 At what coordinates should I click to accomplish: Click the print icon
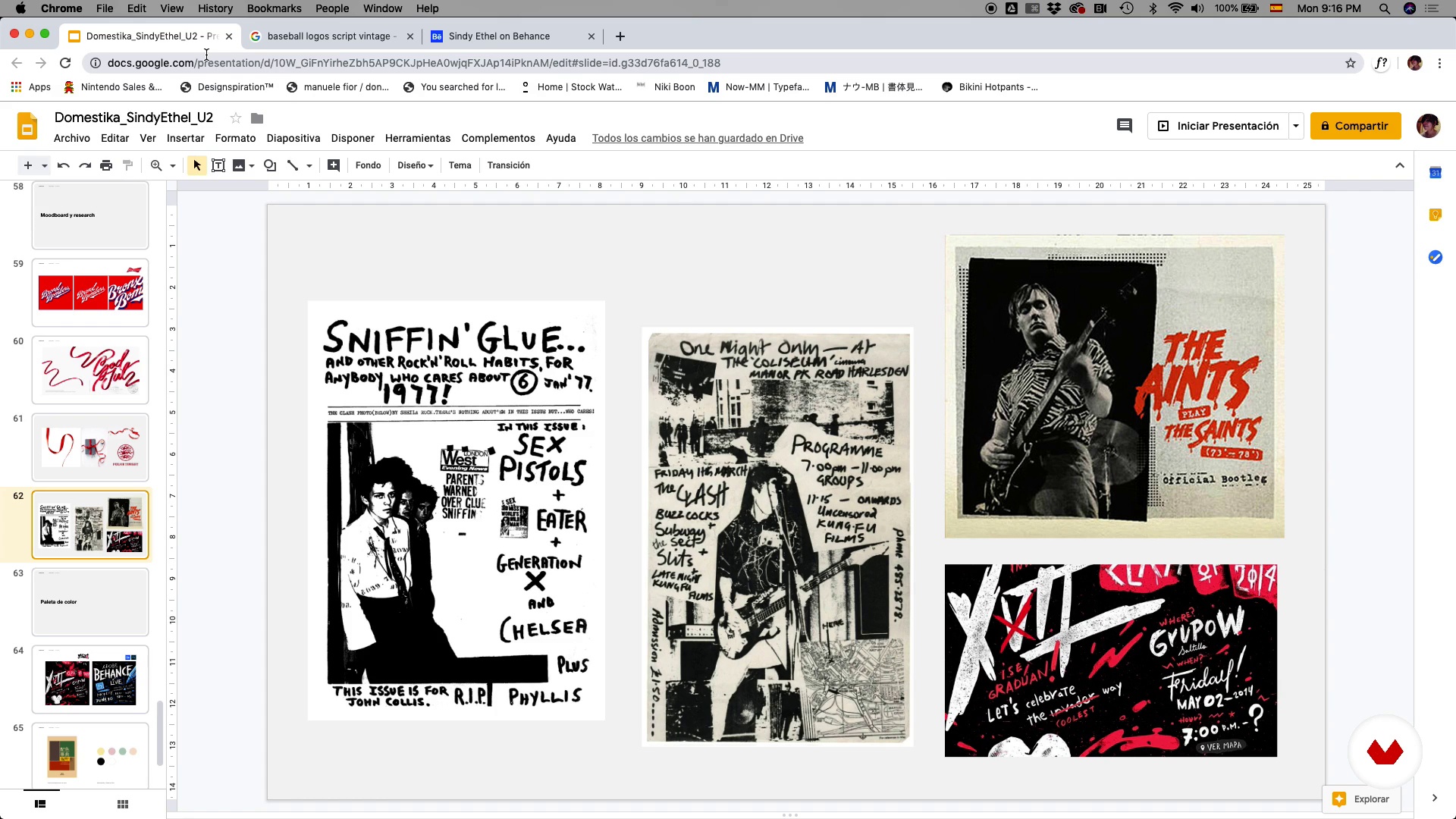click(x=106, y=165)
